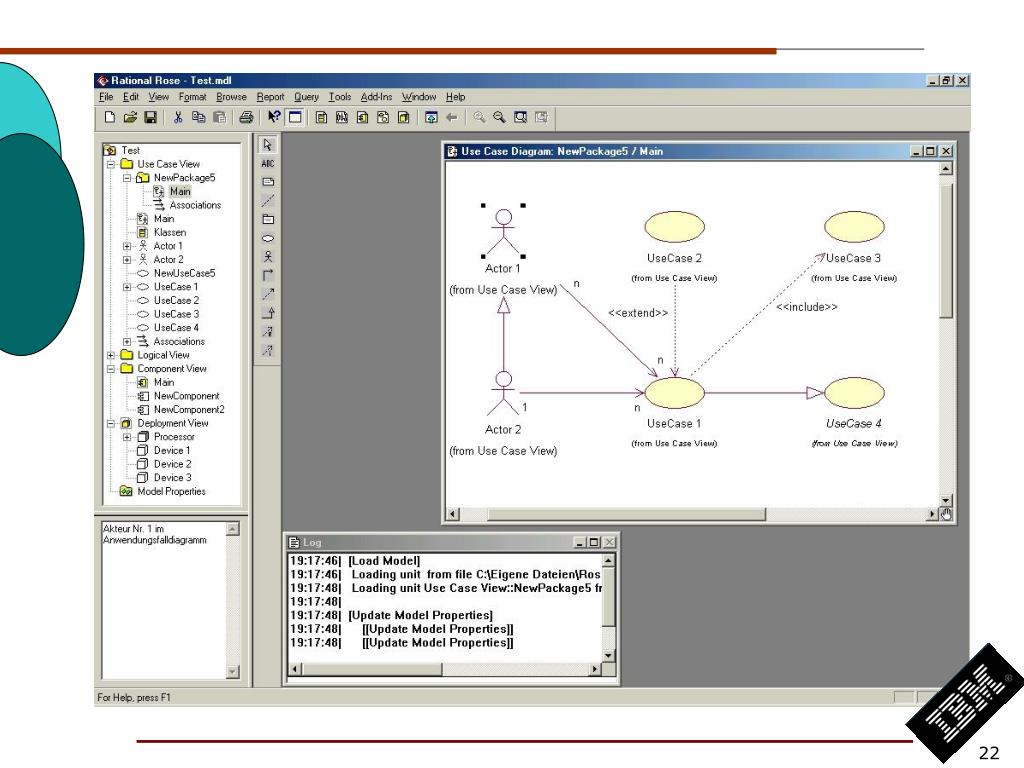Image resolution: width=1024 pixels, height=768 pixels.
Task: Click Actor 1 figure in the diagram
Action: pyautogui.click(x=503, y=232)
